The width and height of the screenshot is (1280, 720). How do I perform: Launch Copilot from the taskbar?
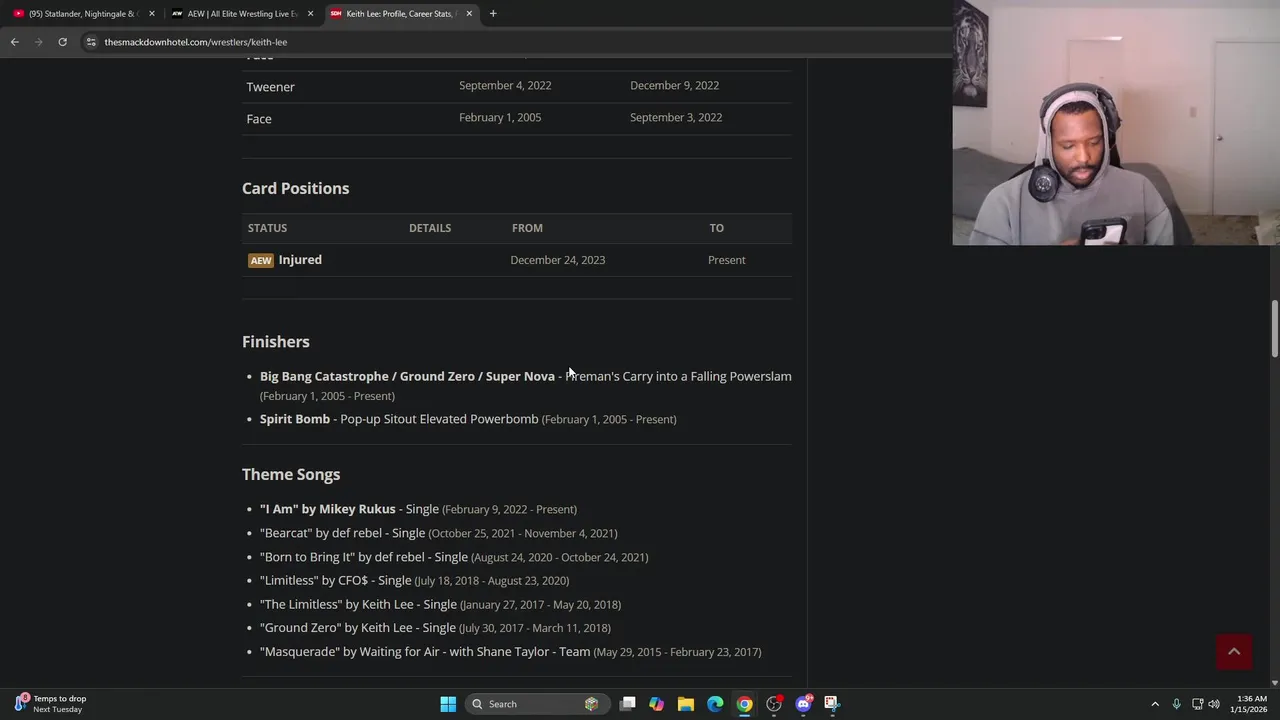pyautogui.click(x=657, y=704)
